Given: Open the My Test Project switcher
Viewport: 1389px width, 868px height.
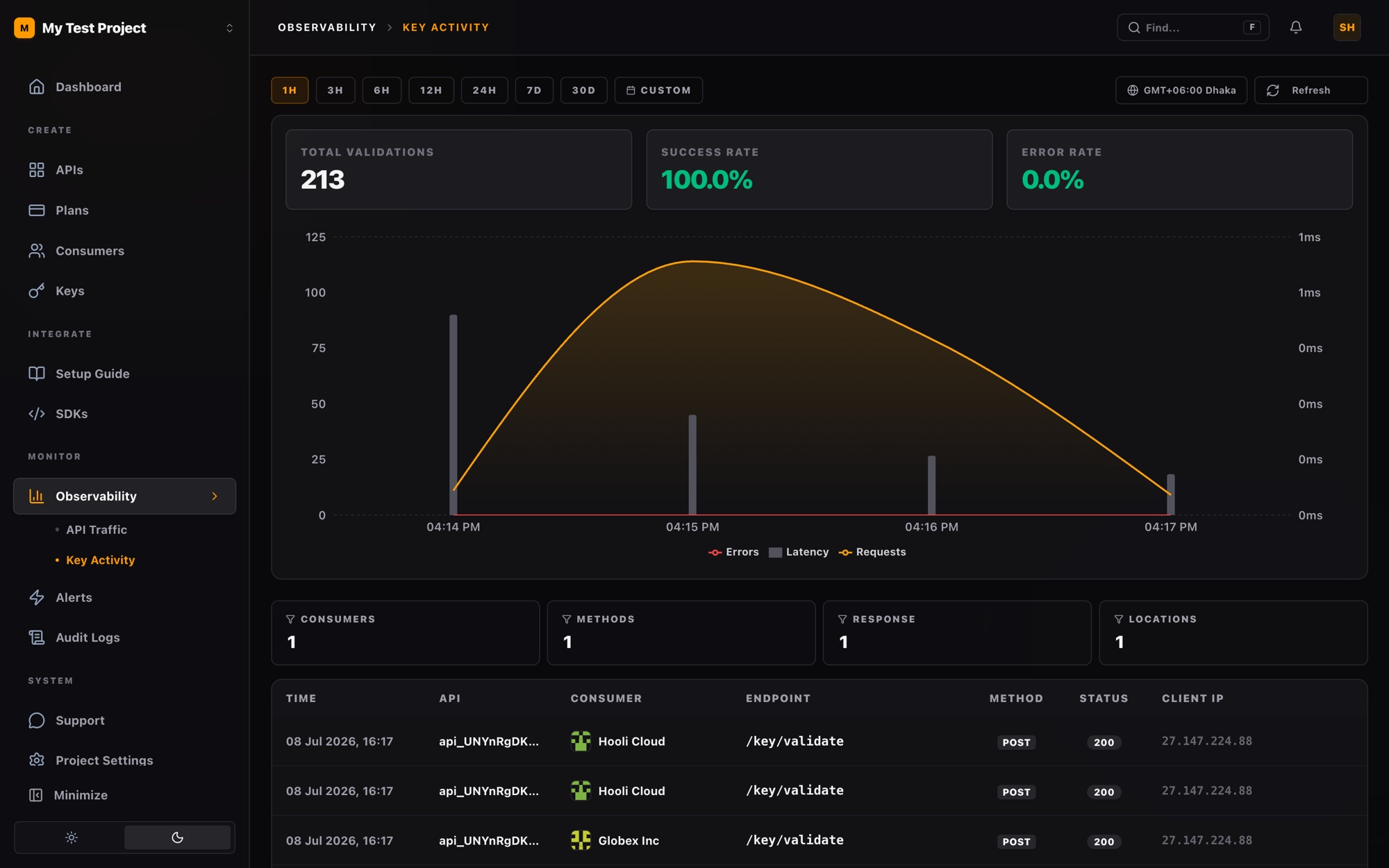Looking at the screenshot, I should (x=124, y=28).
